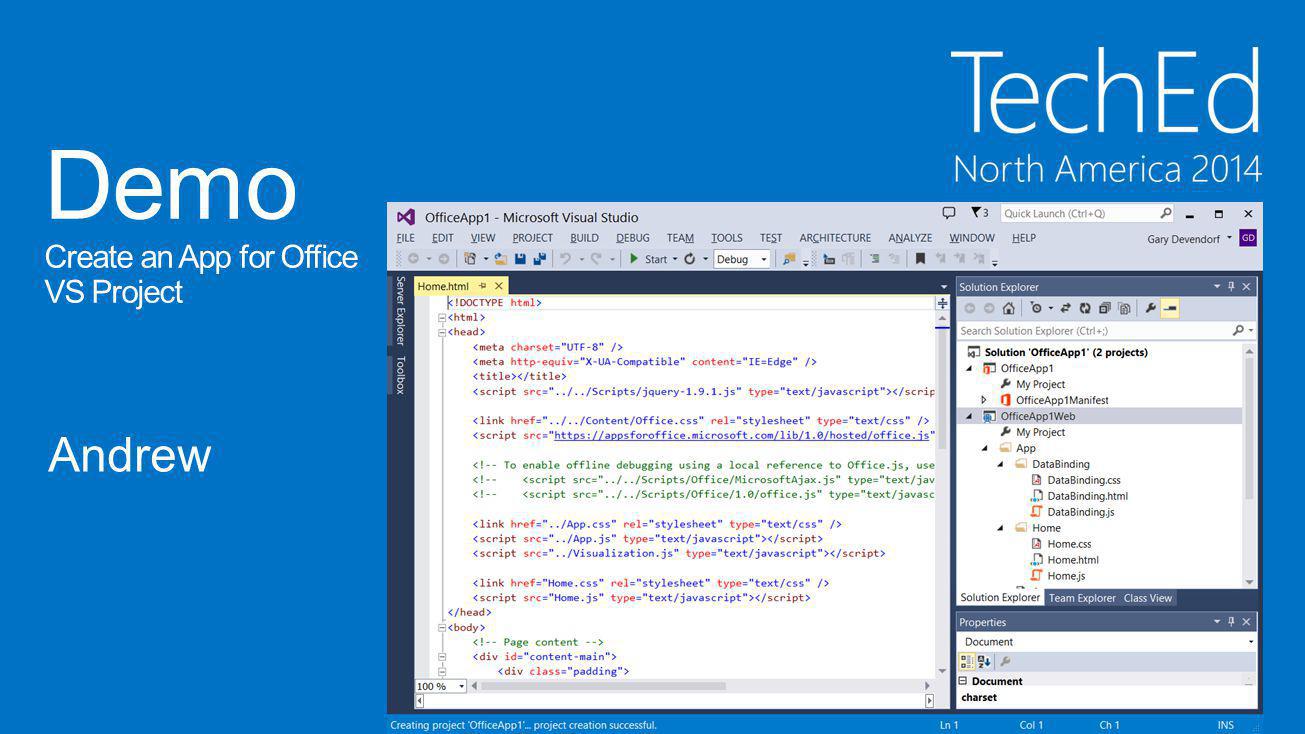Click the Properties wrench icon in Solution Explorer

point(1151,309)
